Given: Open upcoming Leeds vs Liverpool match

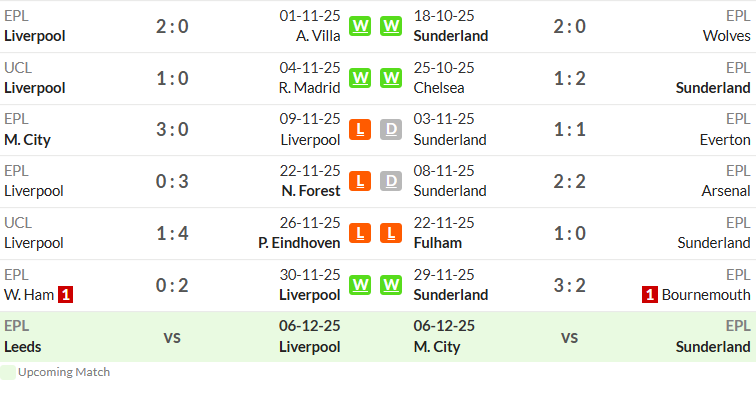Looking at the screenshot, I should (x=172, y=337).
